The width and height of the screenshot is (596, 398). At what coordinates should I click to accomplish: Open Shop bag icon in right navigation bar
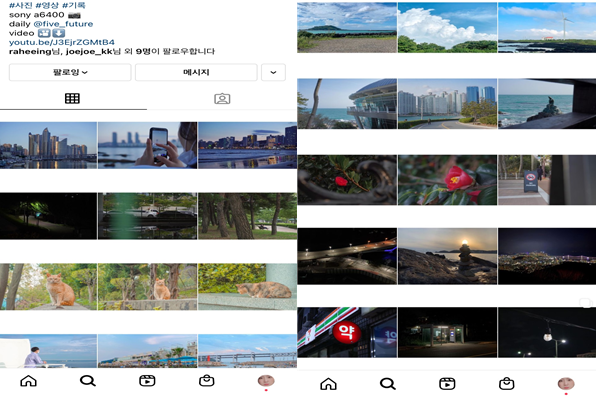[507, 384]
